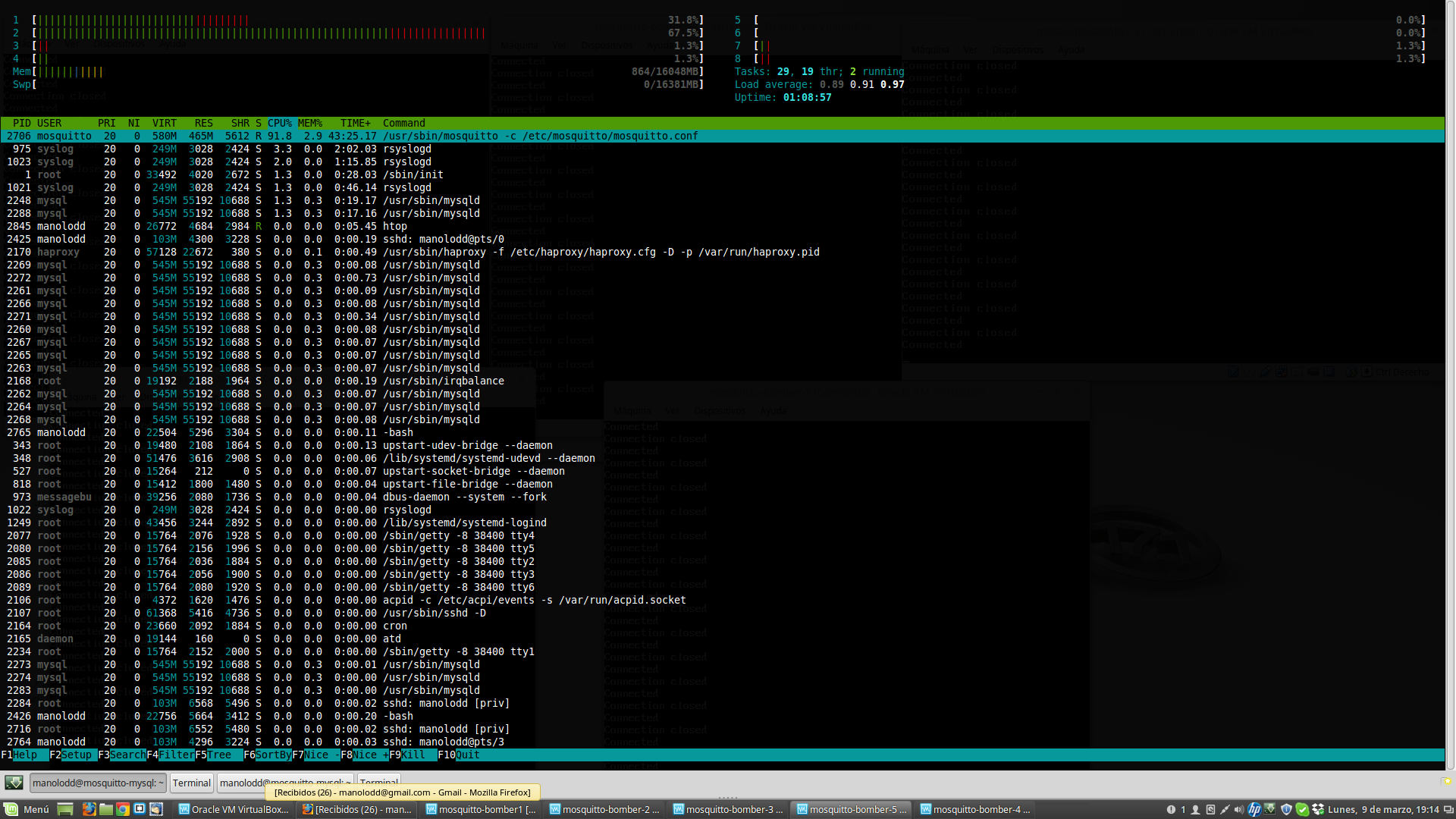Screen dimensions: 1456x819
Task: Click the vertical scrollbar of the terminal
Action: pyautogui.click(x=1450, y=385)
